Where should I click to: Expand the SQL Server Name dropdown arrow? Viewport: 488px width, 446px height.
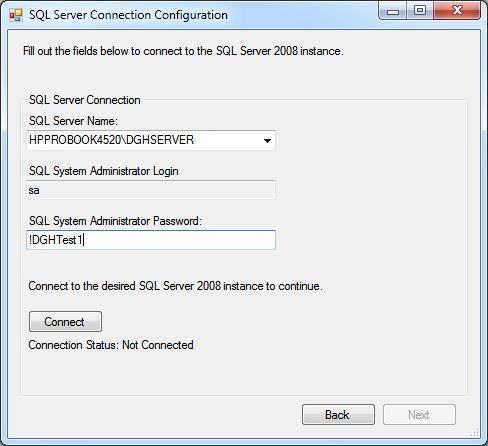click(267, 140)
